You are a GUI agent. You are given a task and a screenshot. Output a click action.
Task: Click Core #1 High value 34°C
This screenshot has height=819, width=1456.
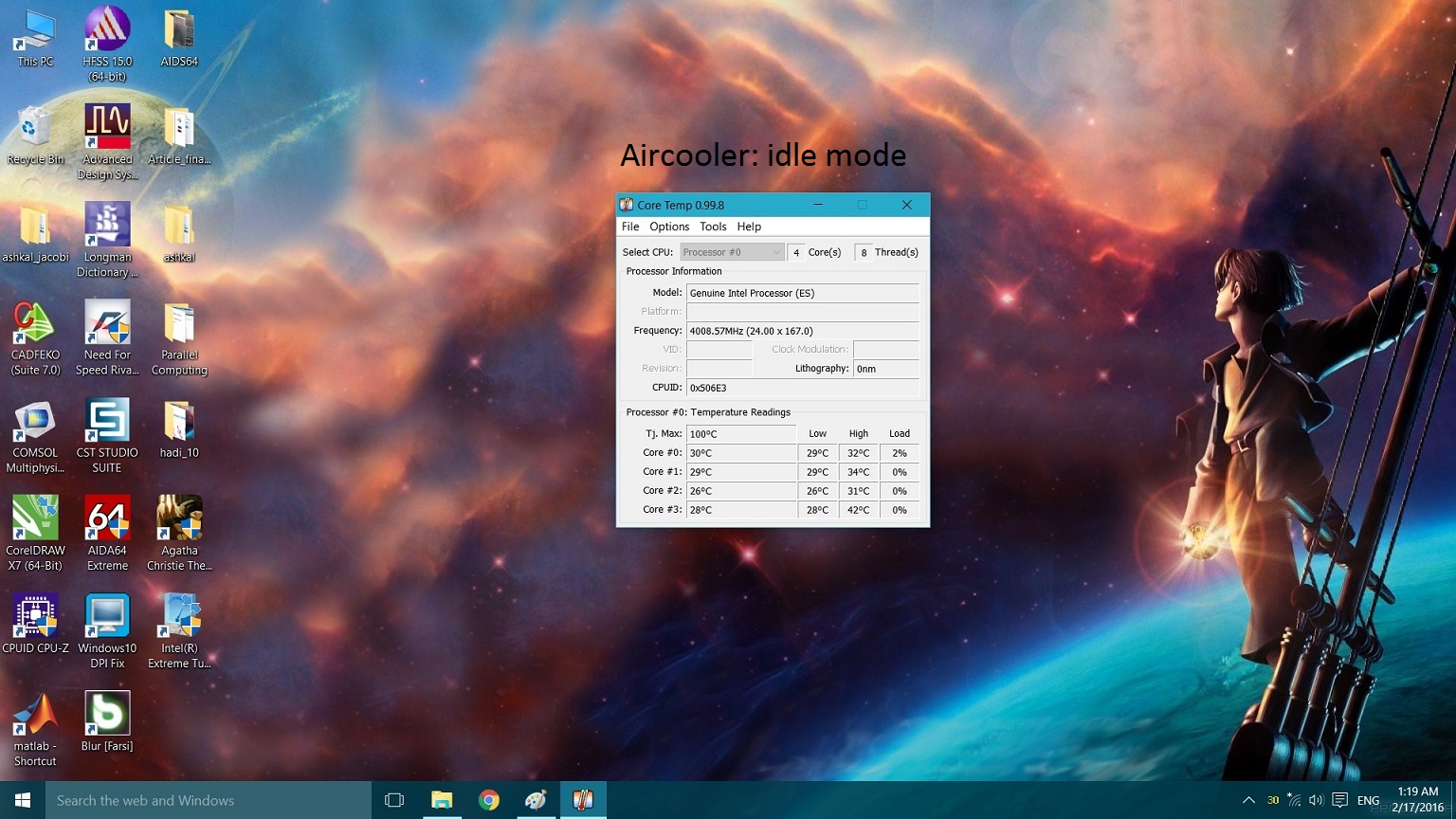(x=859, y=472)
